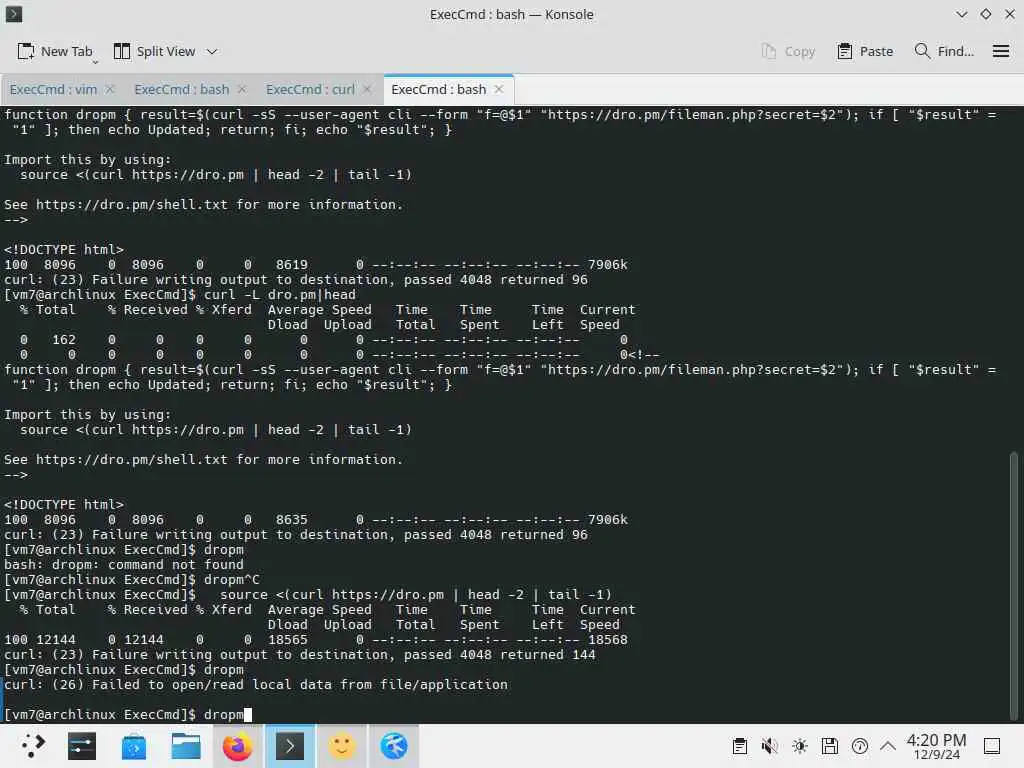This screenshot has height=768, width=1024.
Task: Click the text 'bash: dropm: command not found'
Action: click(x=124, y=564)
